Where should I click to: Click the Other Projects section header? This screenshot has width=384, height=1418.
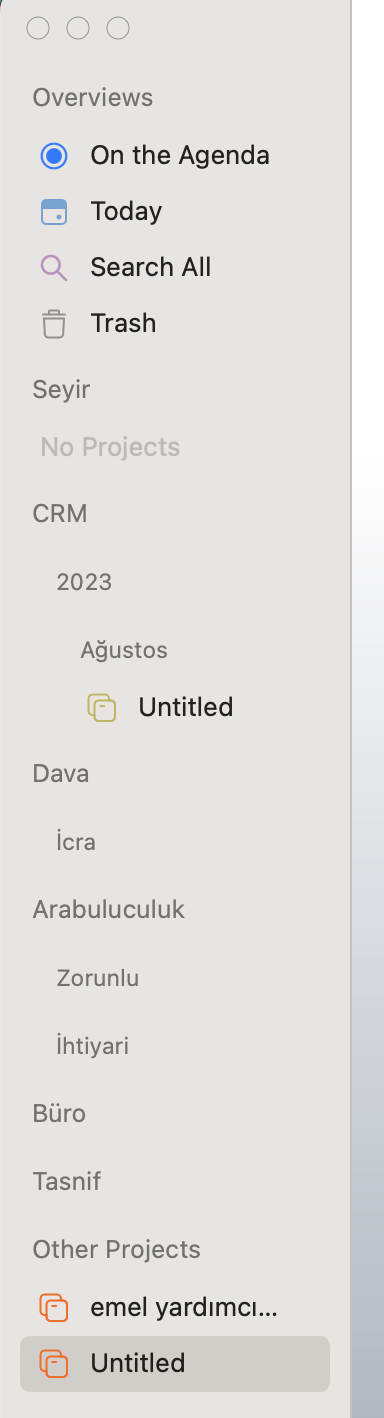coord(117,1249)
